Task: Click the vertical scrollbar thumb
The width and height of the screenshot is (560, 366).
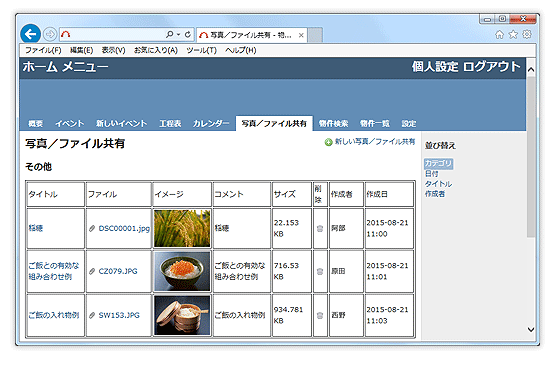Action: [x=531, y=156]
